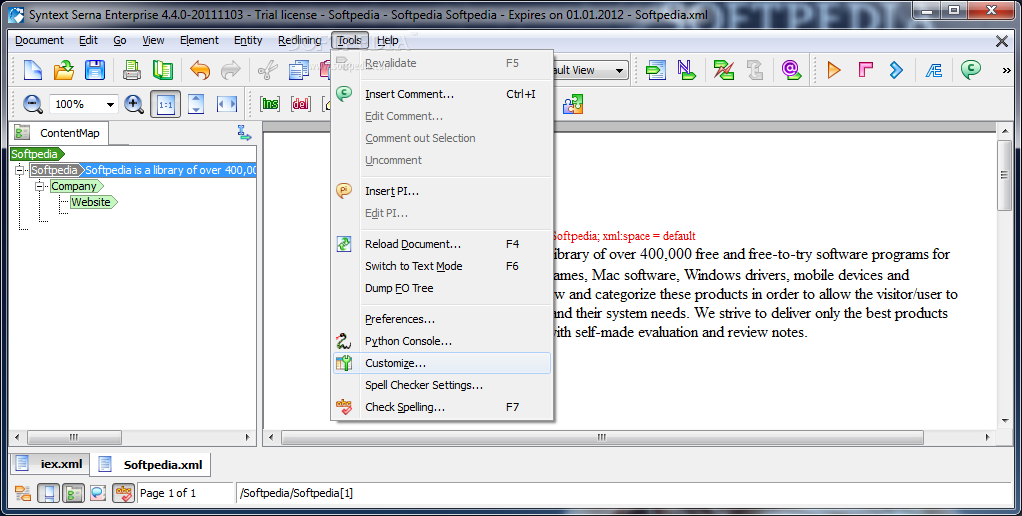Zoom out with the minus magnifier

(x=33, y=104)
